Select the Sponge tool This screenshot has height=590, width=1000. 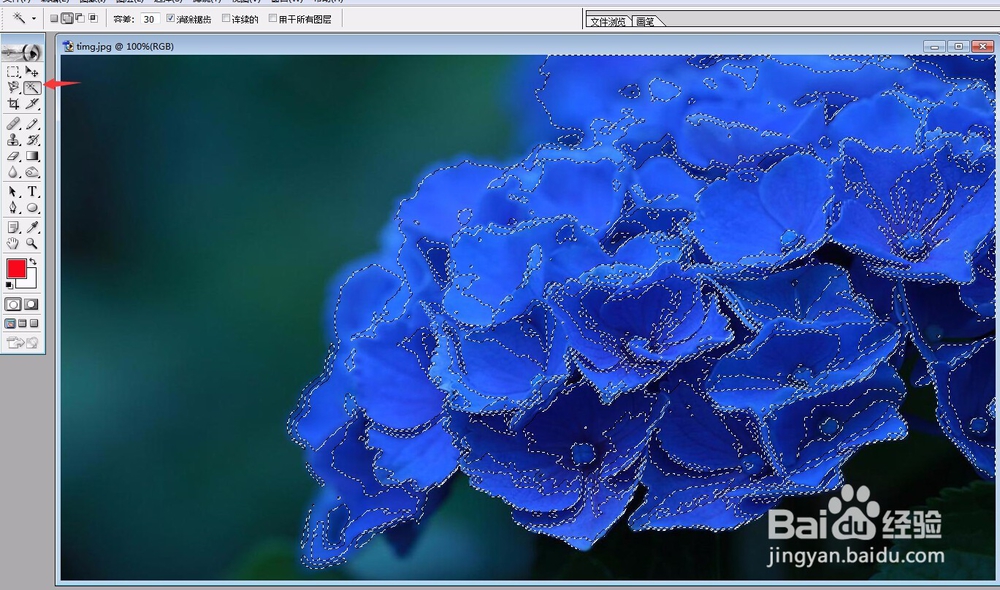click(x=32, y=172)
